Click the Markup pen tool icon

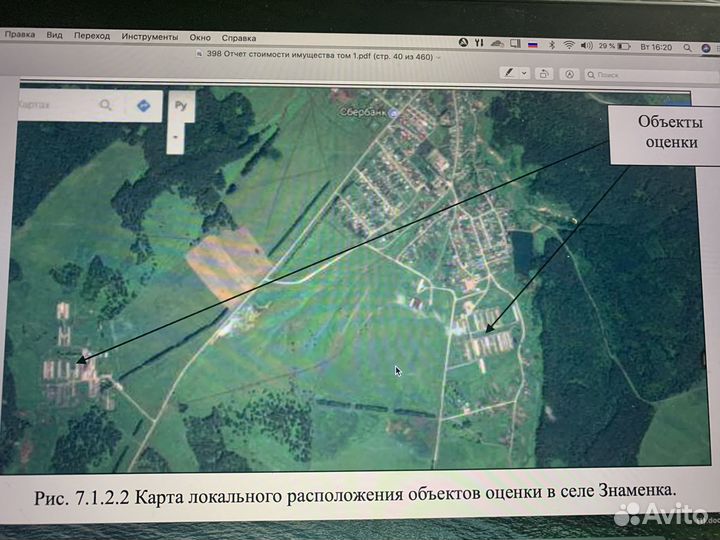tap(510, 73)
